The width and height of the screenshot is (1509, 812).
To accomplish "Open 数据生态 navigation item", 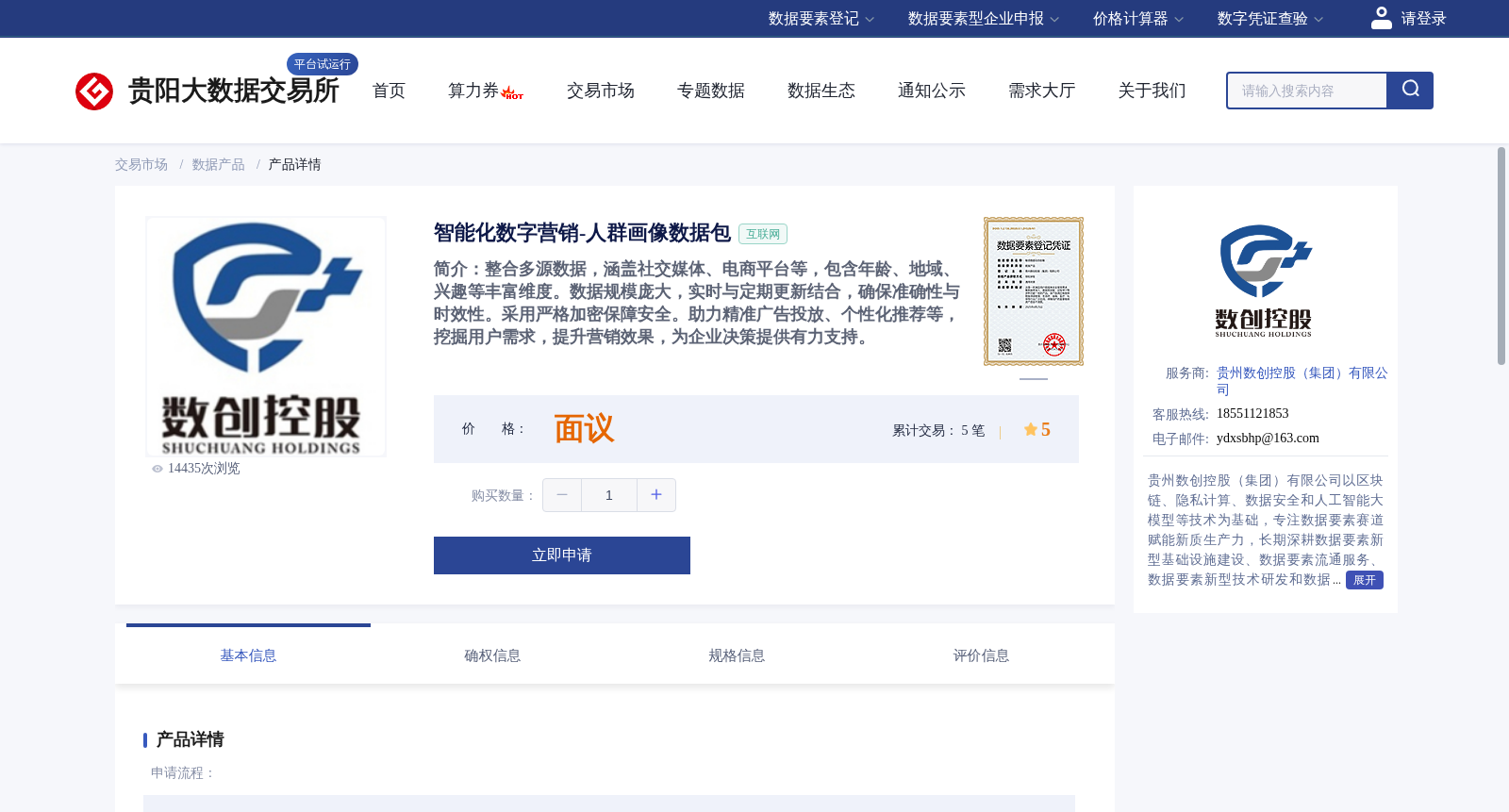I will point(821,91).
